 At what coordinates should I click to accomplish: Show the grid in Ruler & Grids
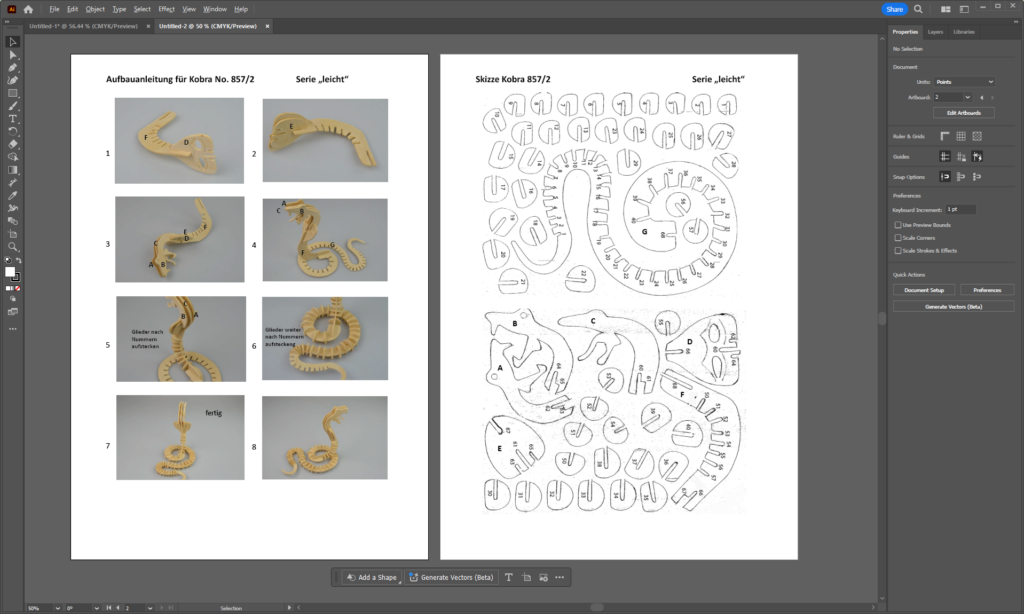coord(960,136)
